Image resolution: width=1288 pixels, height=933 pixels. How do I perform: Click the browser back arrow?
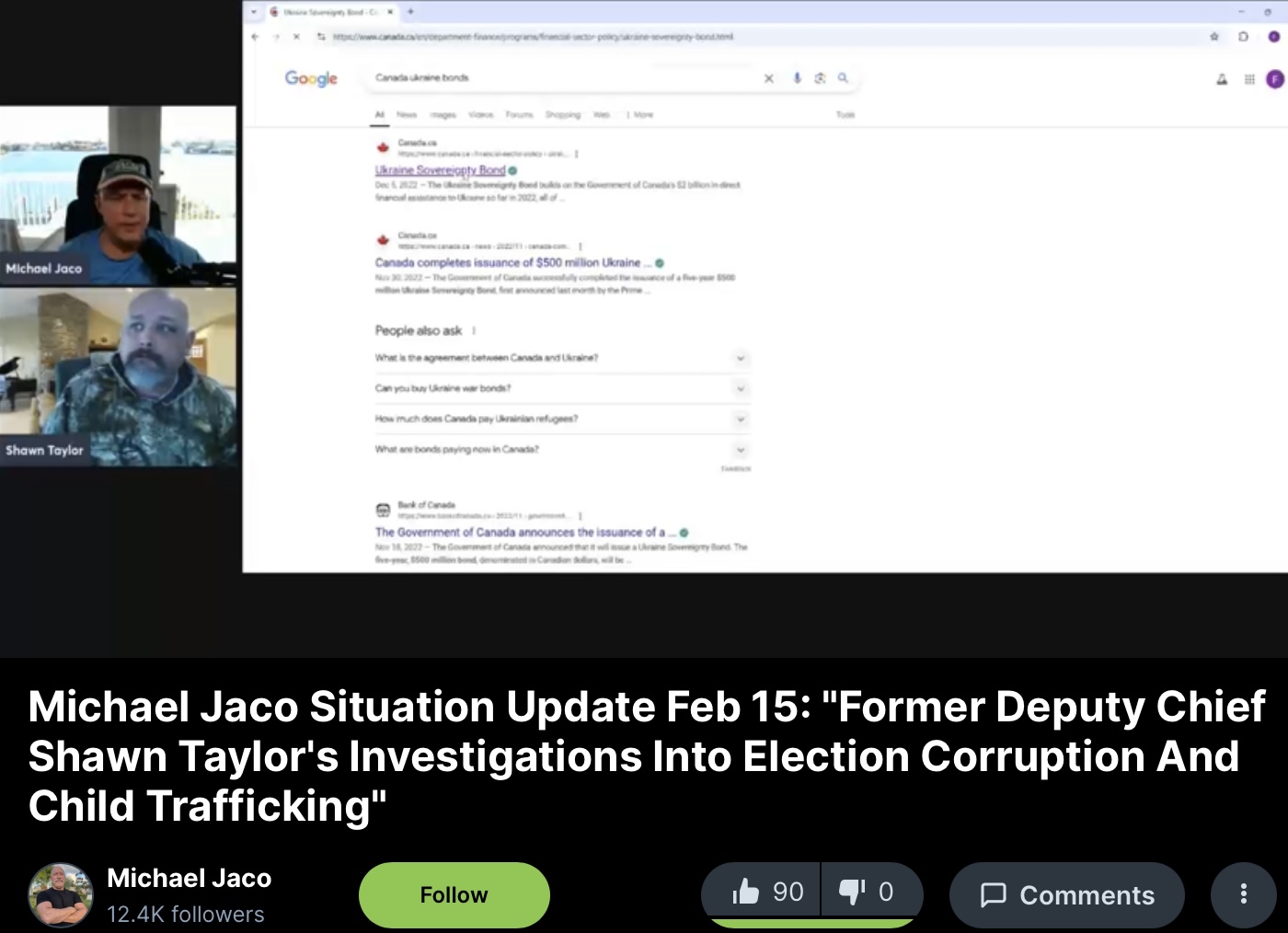click(x=255, y=37)
